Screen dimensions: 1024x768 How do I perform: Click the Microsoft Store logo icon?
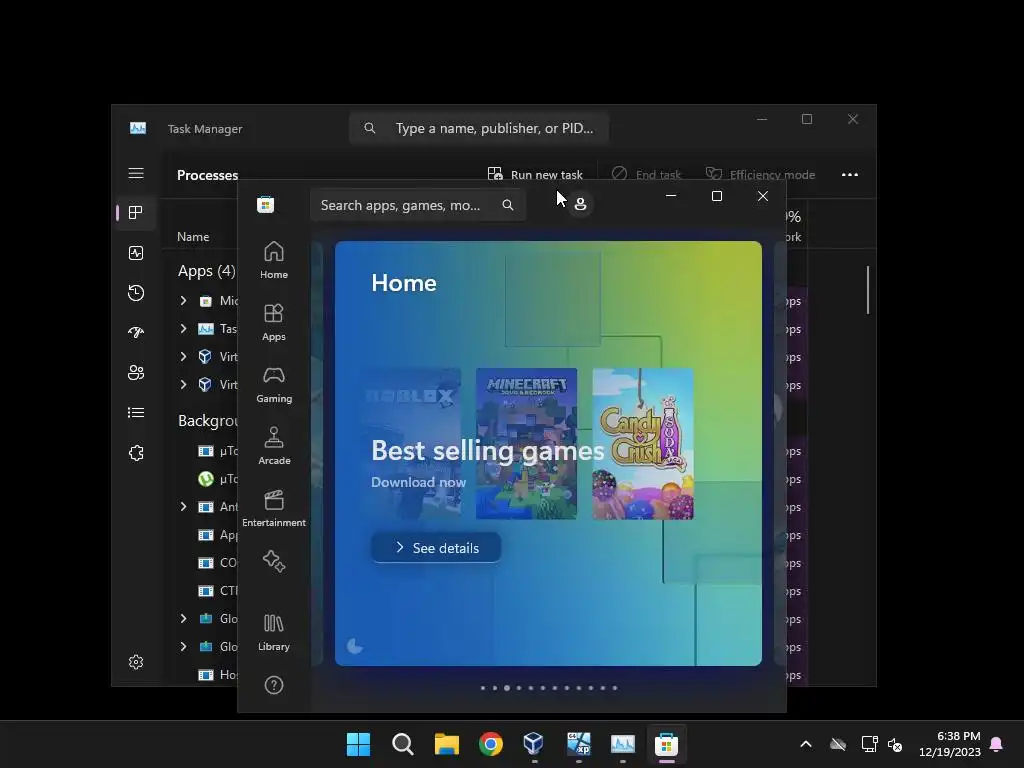click(x=265, y=205)
